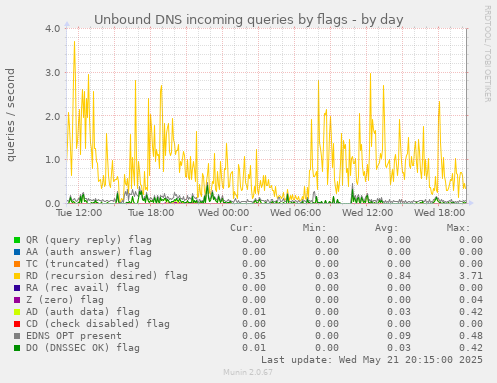Click the AA (auth answer) flag blue swatch
497x383 pixels.
click(x=17, y=252)
